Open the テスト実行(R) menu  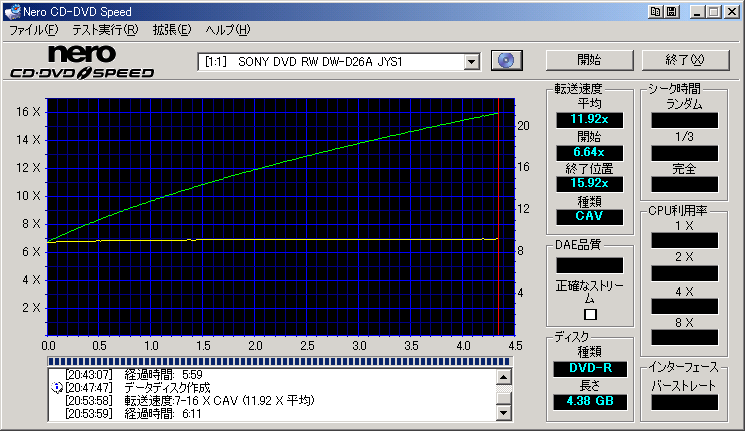105,30
